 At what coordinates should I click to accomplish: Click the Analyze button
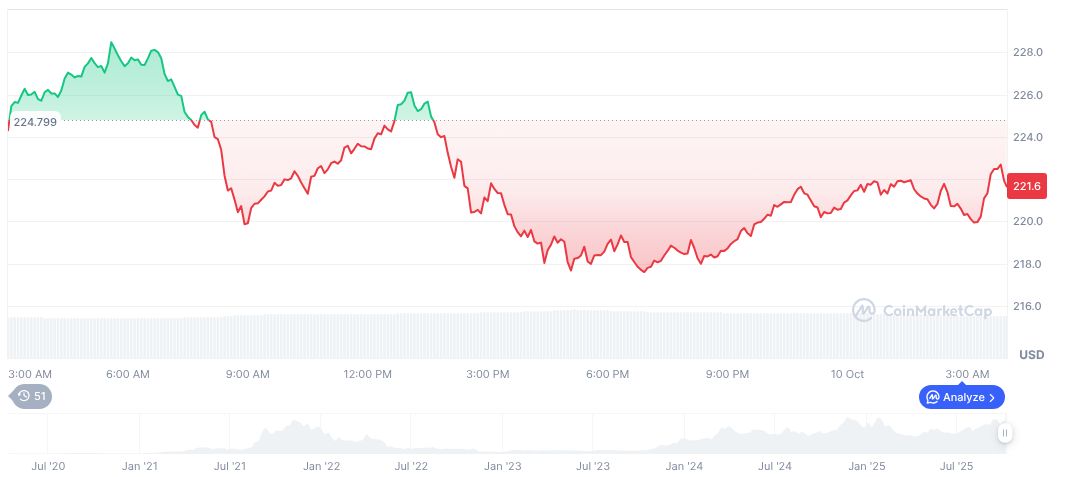coord(961,397)
